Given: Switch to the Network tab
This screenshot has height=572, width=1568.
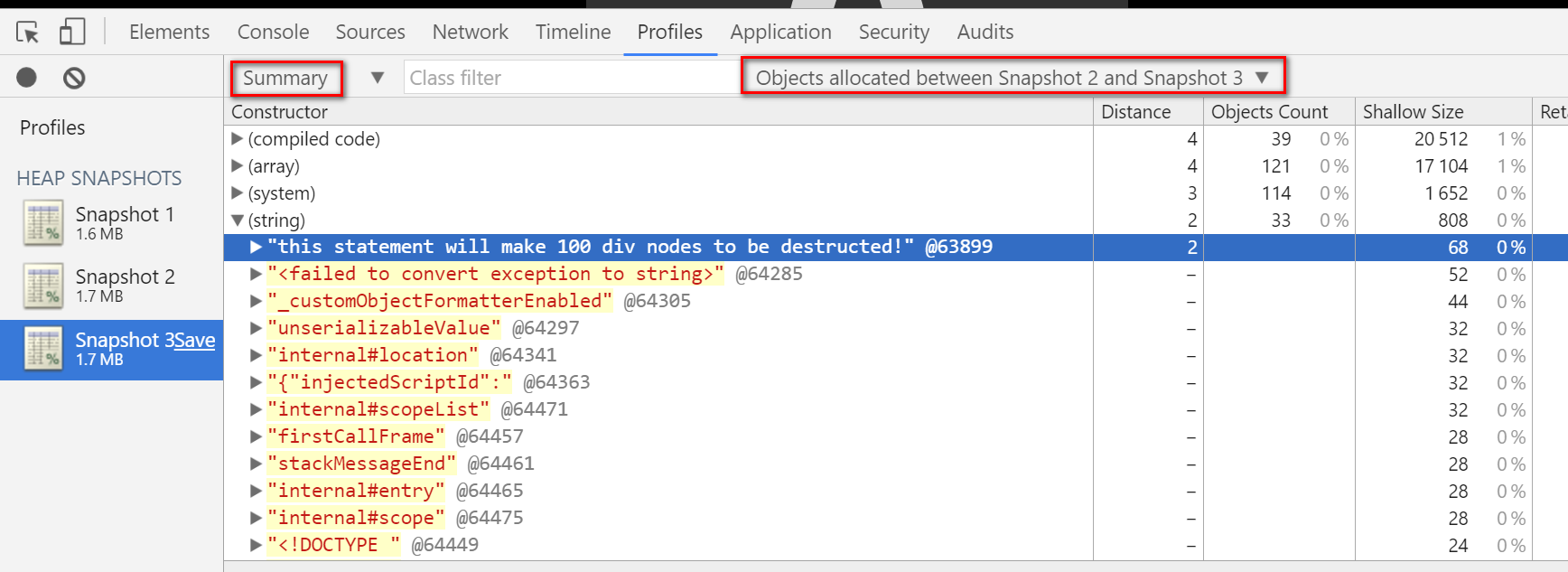Looking at the screenshot, I should pyautogui.click(x=470, y=32).
